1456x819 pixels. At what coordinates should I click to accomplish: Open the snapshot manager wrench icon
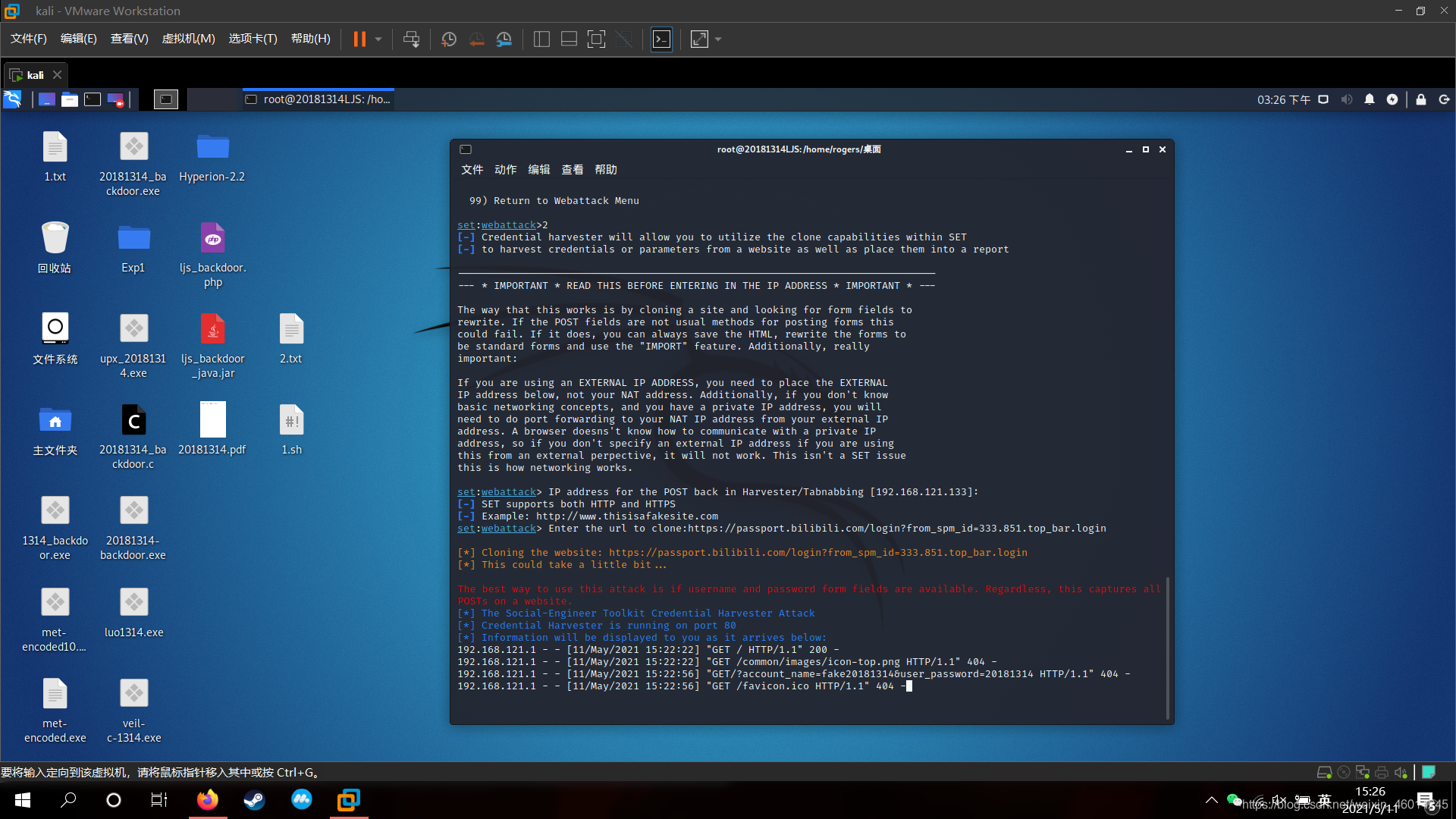click(504, 39)
